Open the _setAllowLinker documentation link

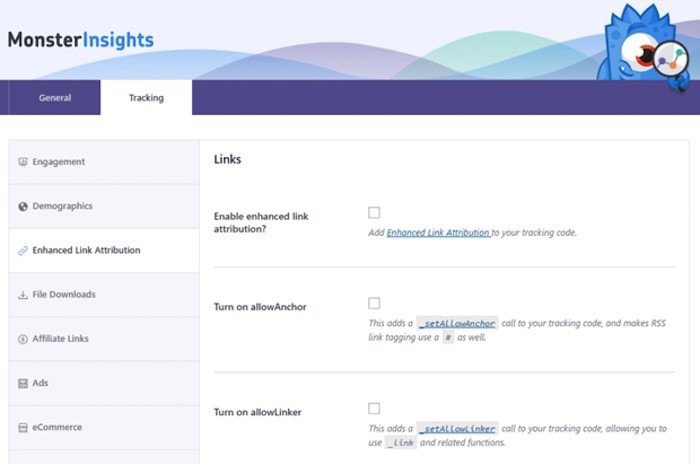click(x=457, y=428)
